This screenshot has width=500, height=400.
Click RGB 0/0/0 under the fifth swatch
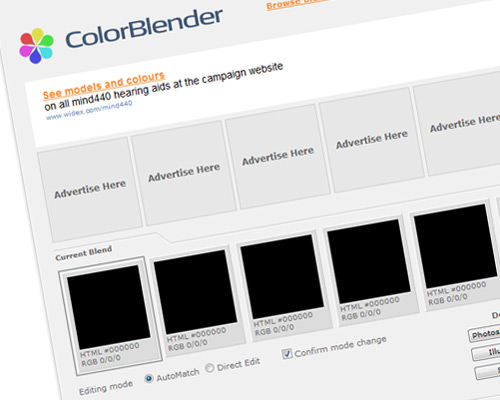point(448,299)
